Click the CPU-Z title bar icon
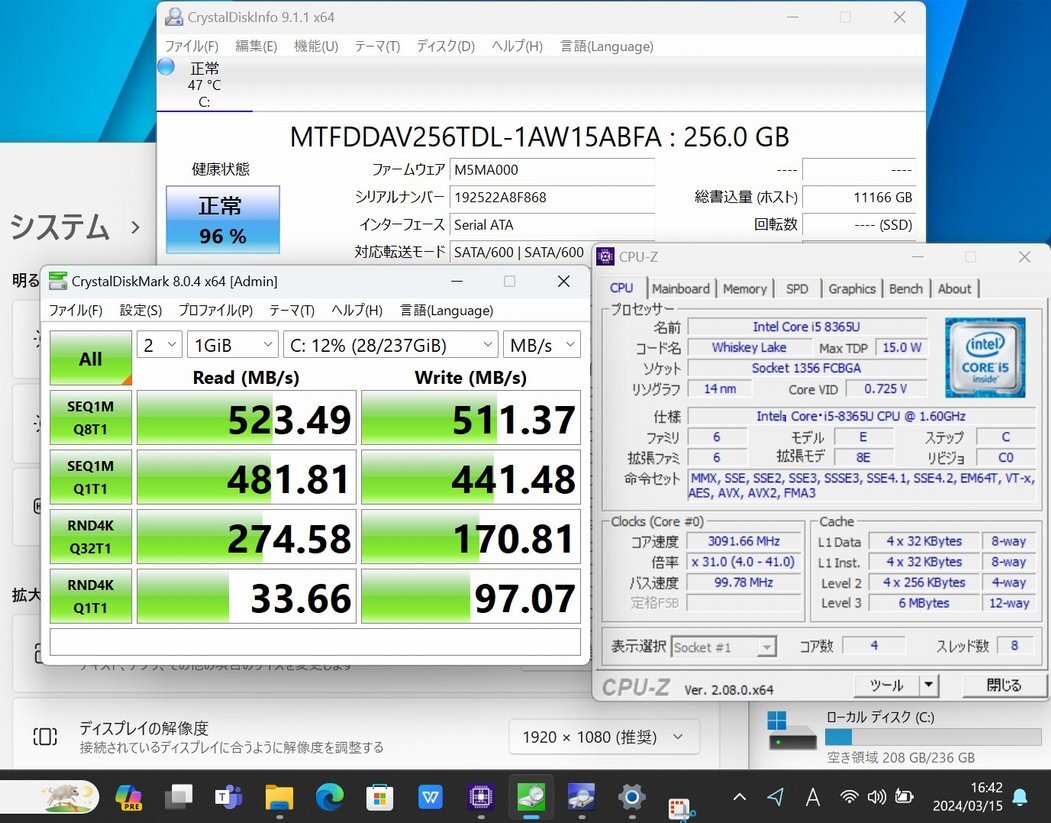 coord(605,257)
